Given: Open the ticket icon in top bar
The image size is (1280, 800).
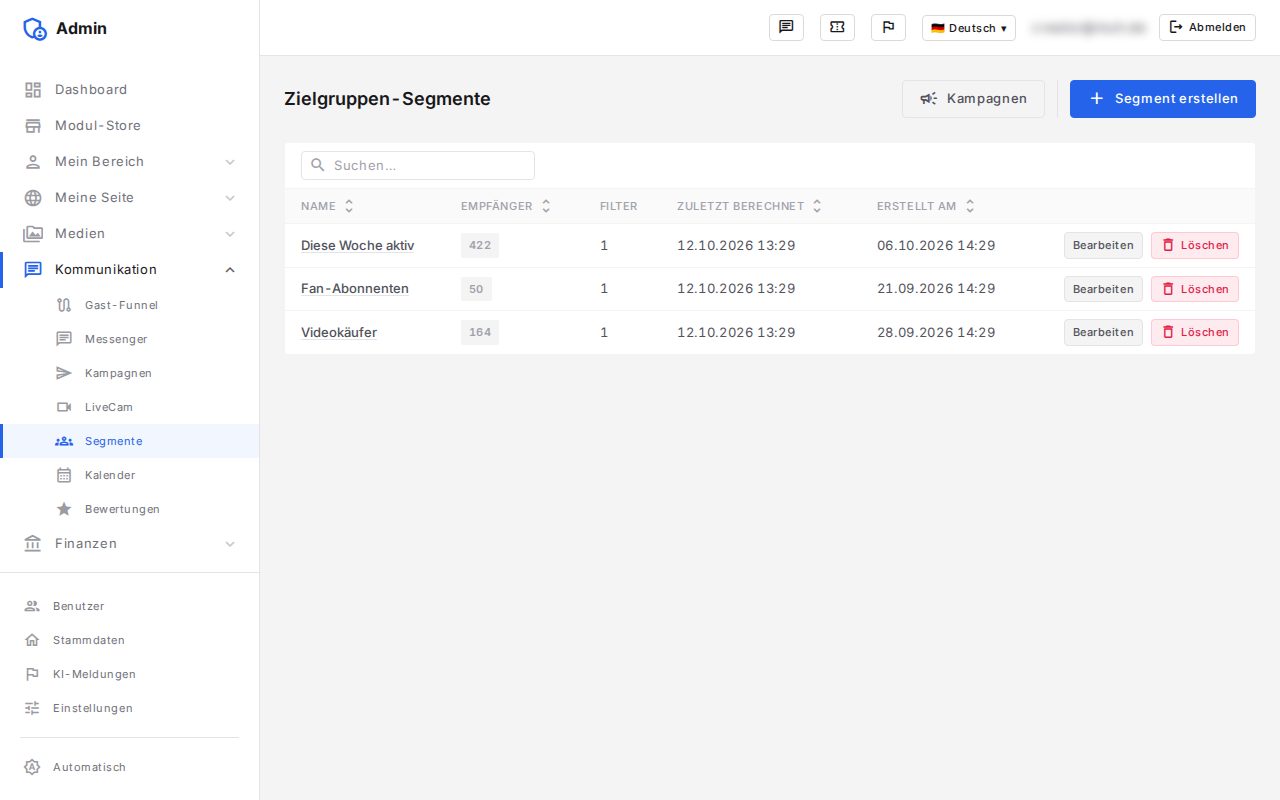Looking at the screenshot, I should [x=837, y=27].
